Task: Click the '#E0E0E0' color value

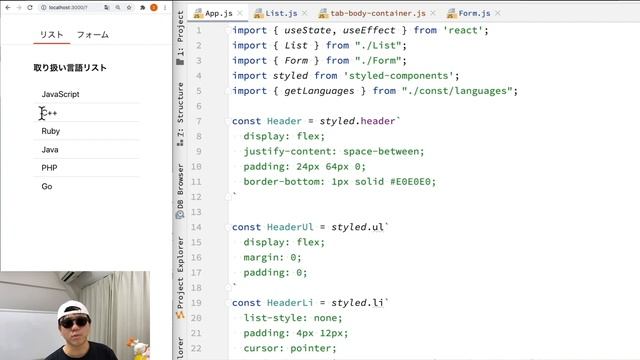Action: pos(410,182)
